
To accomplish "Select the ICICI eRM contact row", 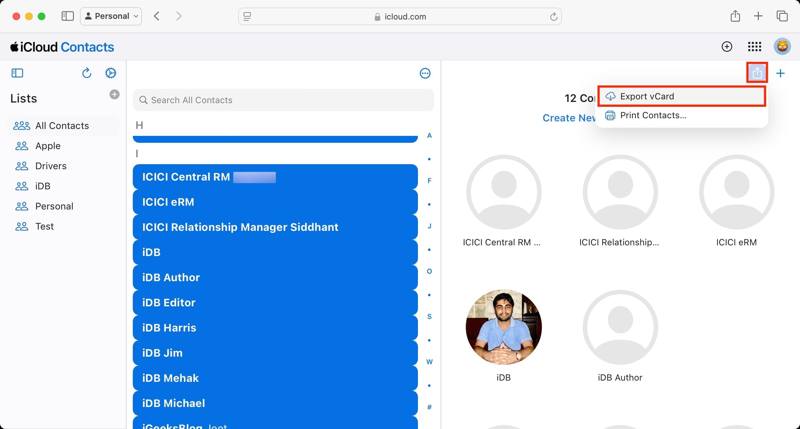I will point(276,202).
